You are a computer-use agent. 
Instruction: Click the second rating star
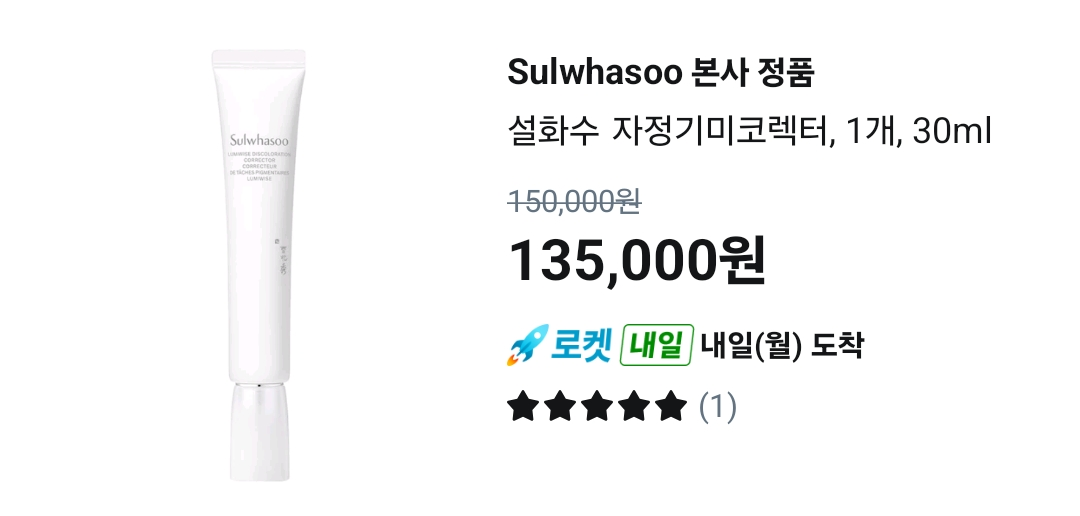tap(560, 406)
